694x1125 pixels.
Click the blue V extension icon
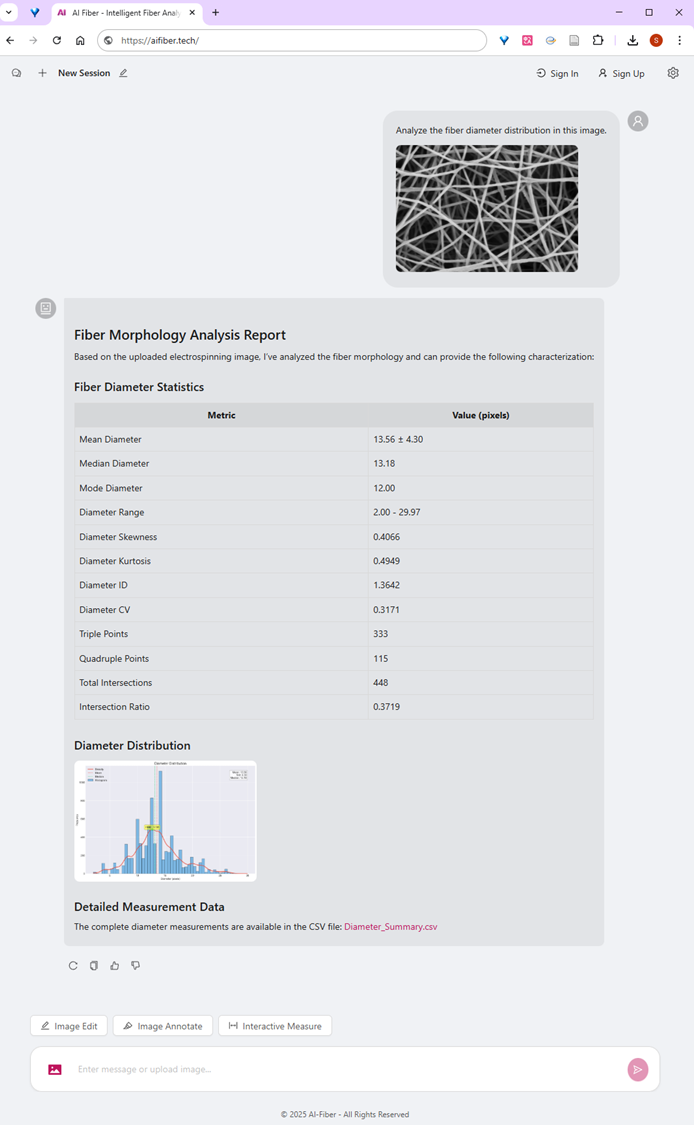(504, 40)
